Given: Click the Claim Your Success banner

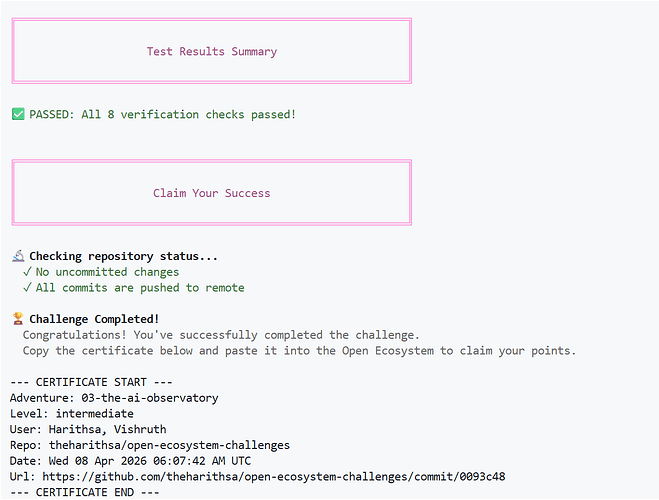Looking at the screenshot, I should 212,192.
